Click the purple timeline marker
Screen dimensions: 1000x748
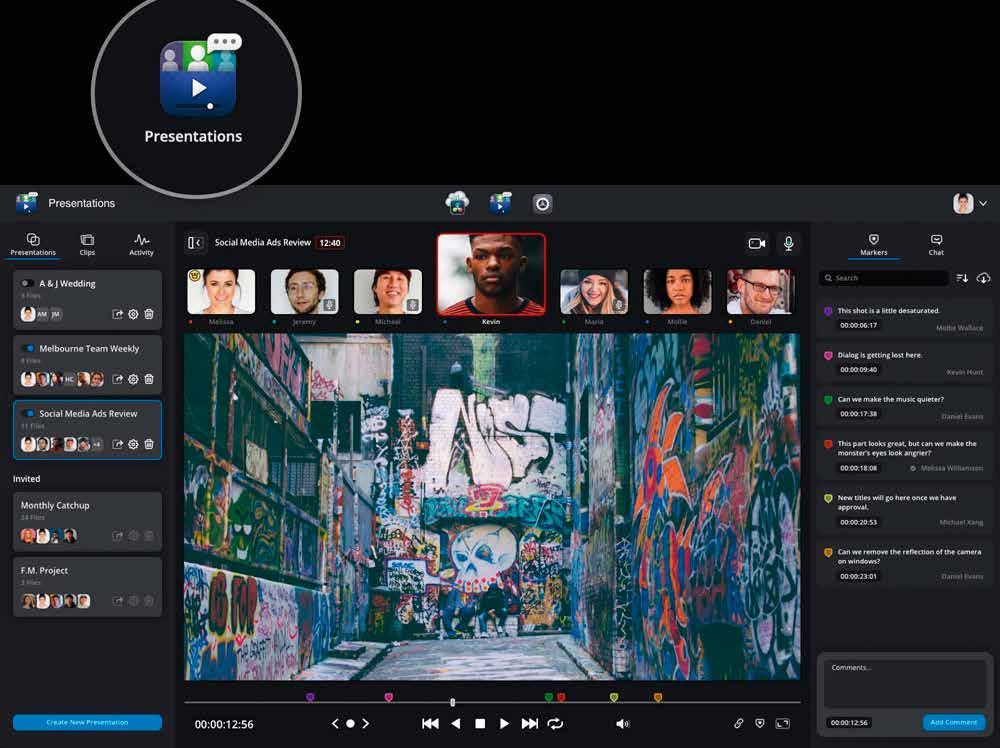click(x=310, y=697)
